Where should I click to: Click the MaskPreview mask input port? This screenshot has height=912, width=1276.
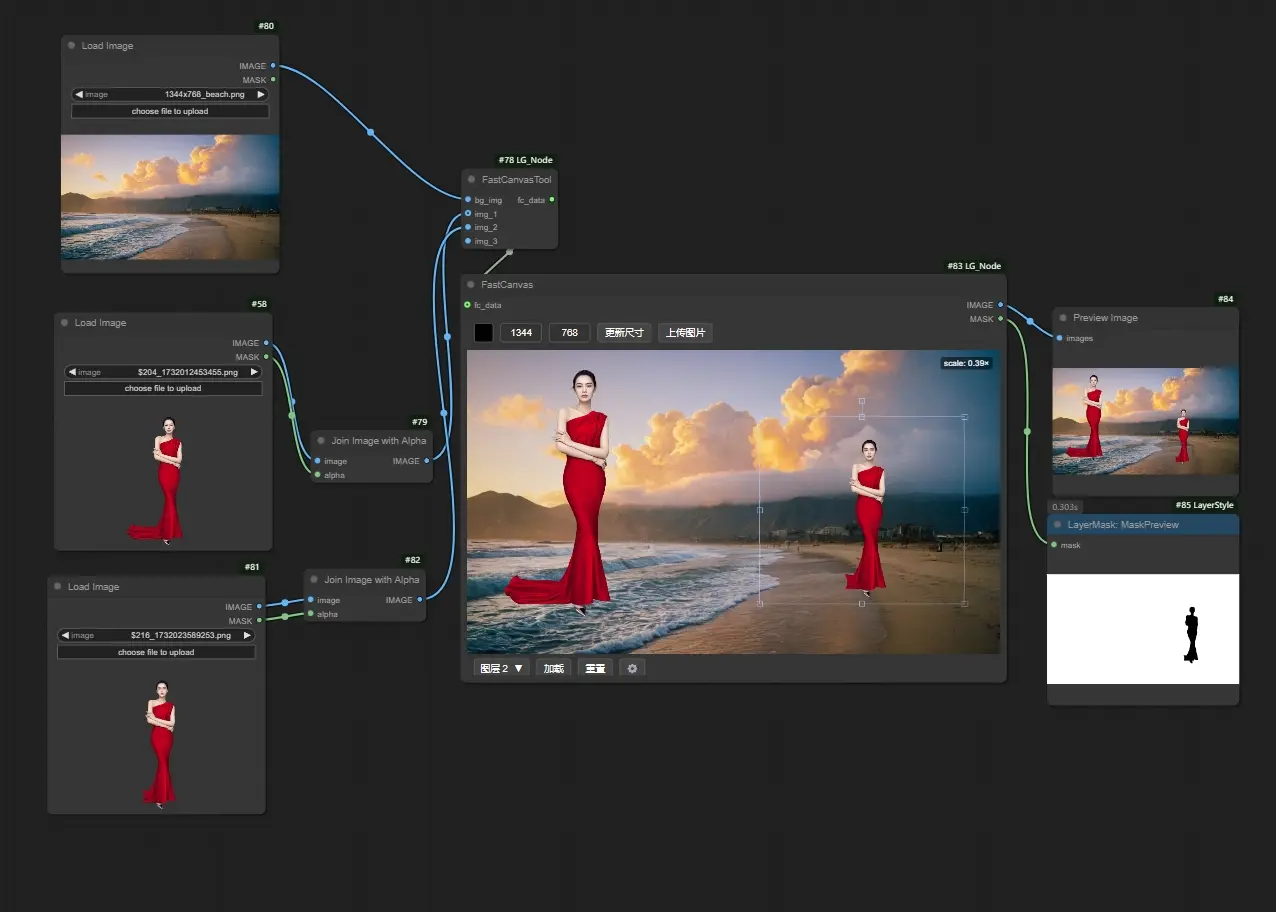pyautogui.click(x=1054, y=545)
